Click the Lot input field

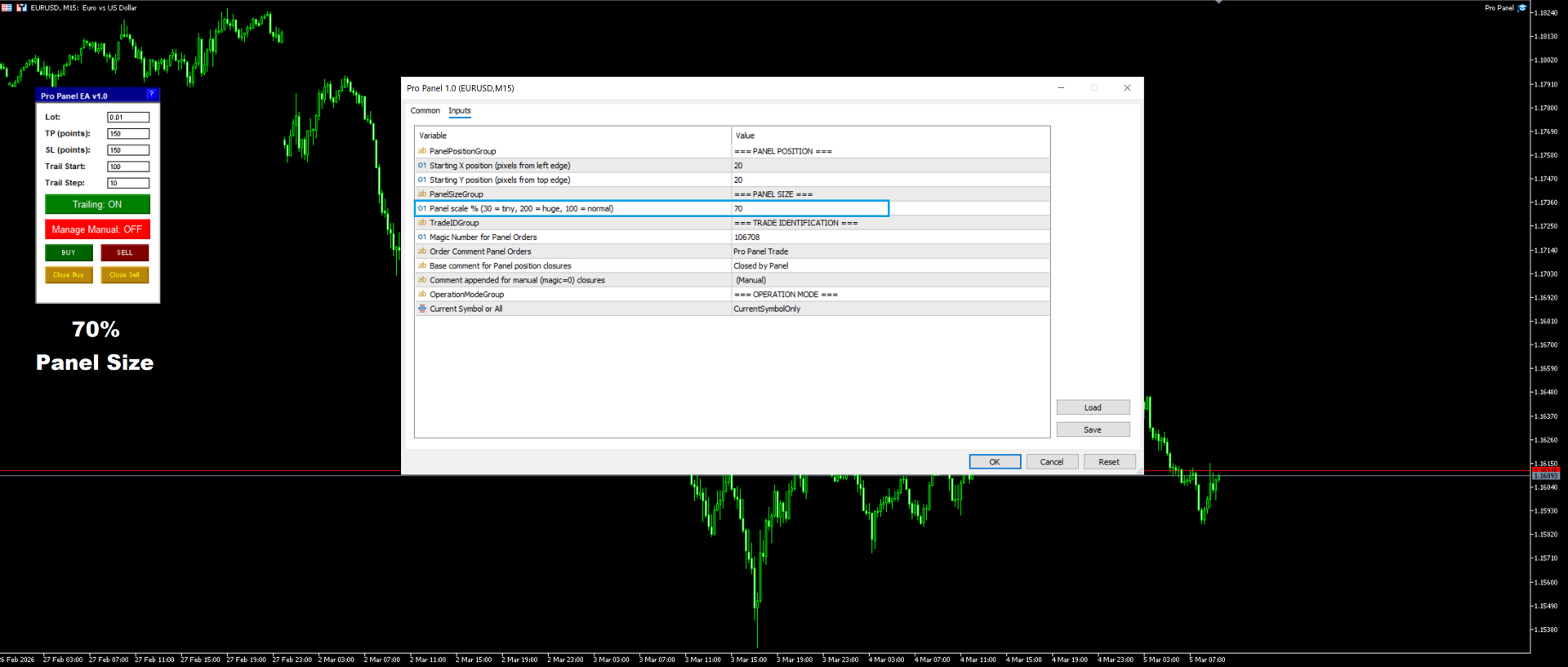(x=128, y=118)
